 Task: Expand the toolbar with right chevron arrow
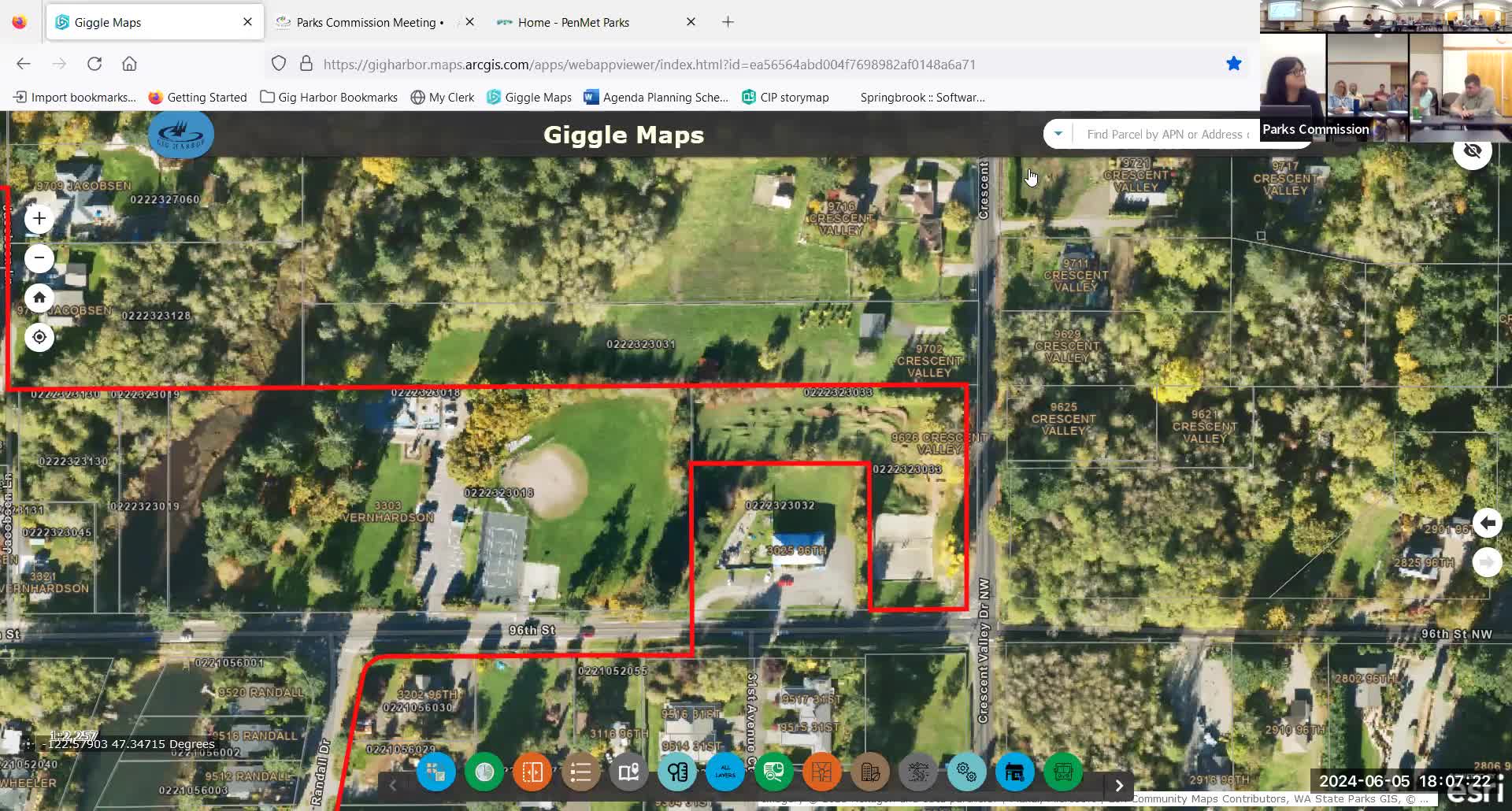pos(1118,785)
